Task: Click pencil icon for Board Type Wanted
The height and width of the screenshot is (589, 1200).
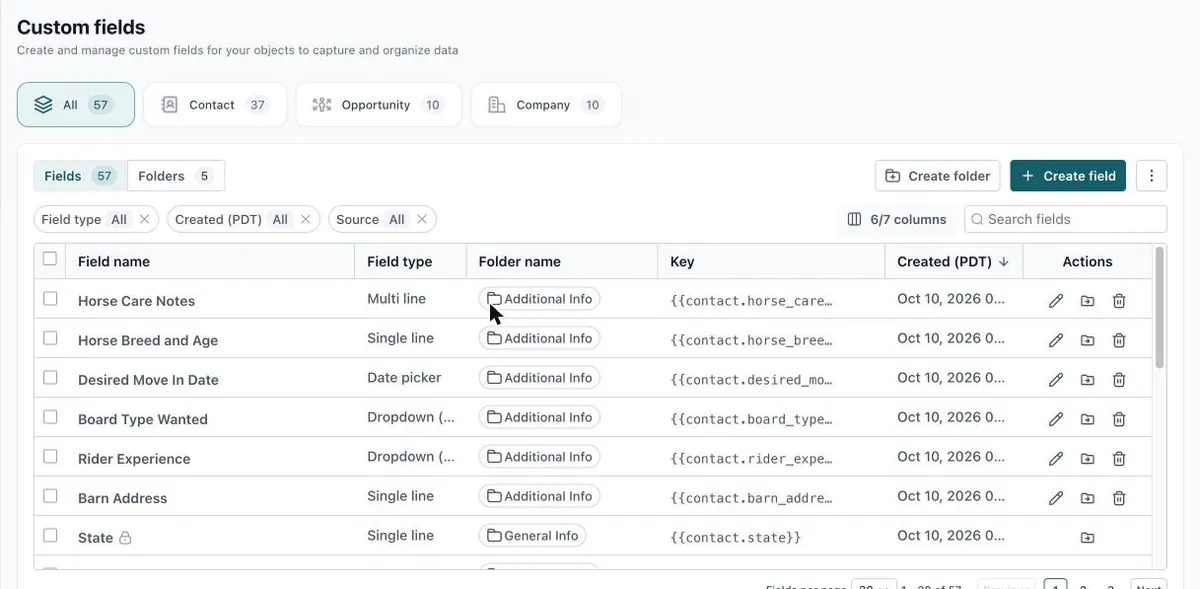Action: point(1055,419)
